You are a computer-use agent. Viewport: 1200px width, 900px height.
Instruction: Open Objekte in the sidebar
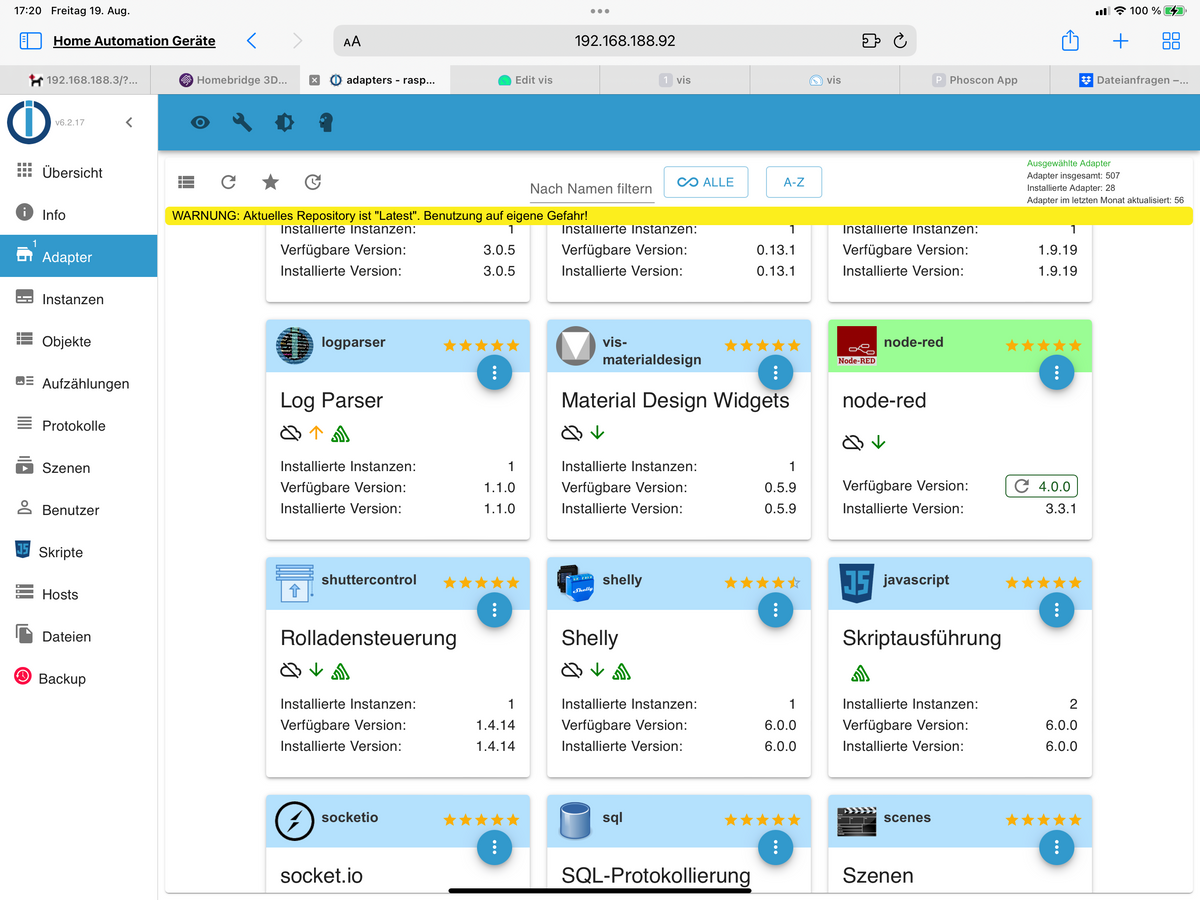(x=78, y=340)
